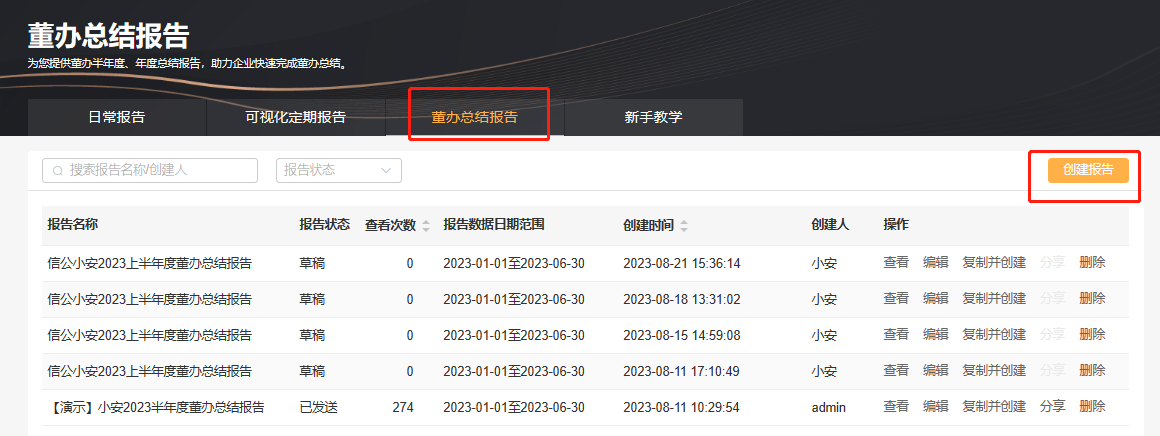View the report created 2023-08-21 15:36:14

pos(896,263)
